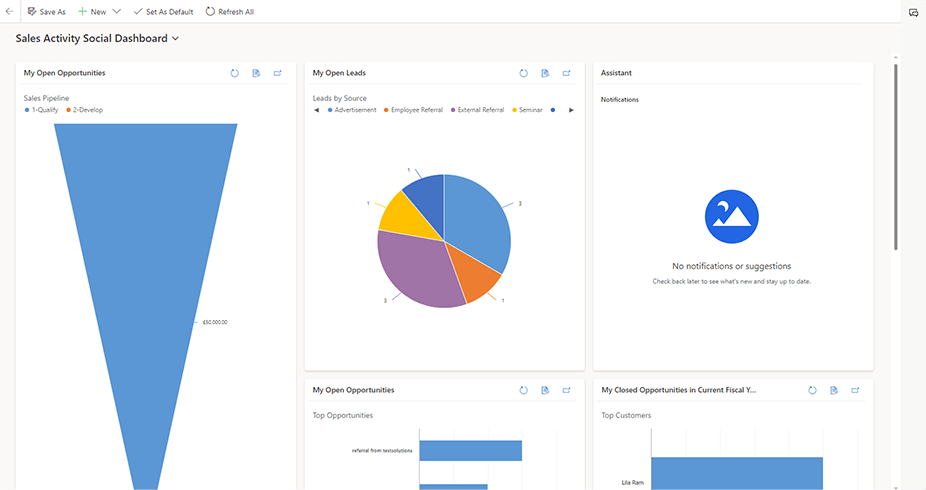Click the back arrow icon

tap(9, 12)
